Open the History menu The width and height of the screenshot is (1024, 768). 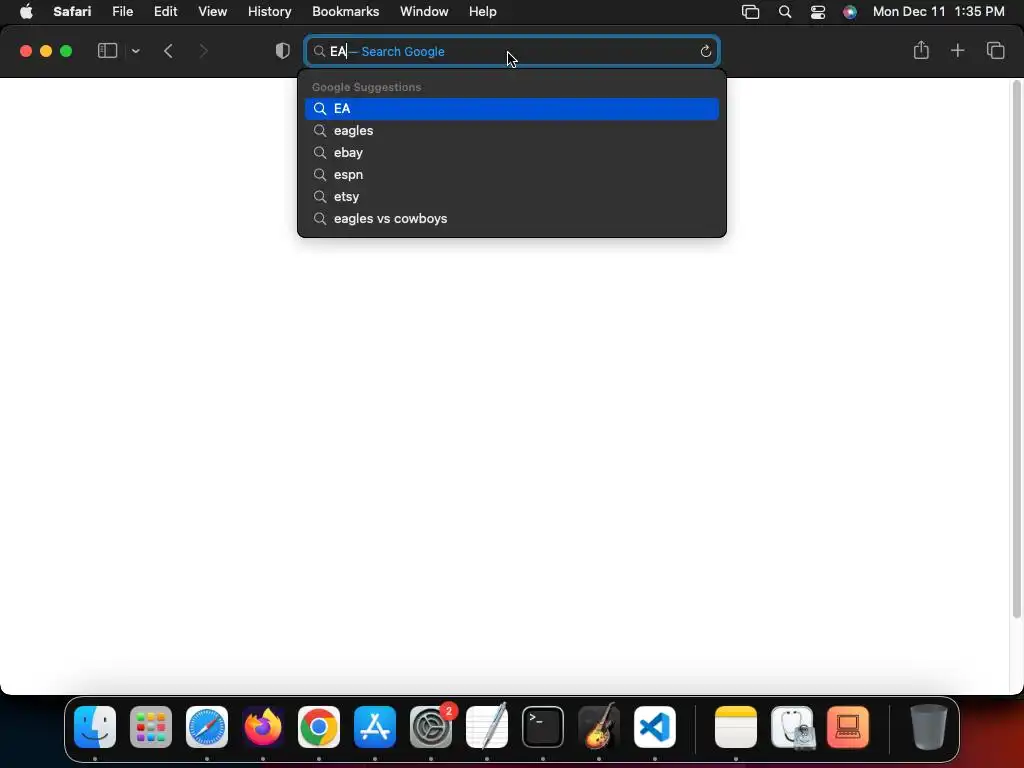(269, 12)
